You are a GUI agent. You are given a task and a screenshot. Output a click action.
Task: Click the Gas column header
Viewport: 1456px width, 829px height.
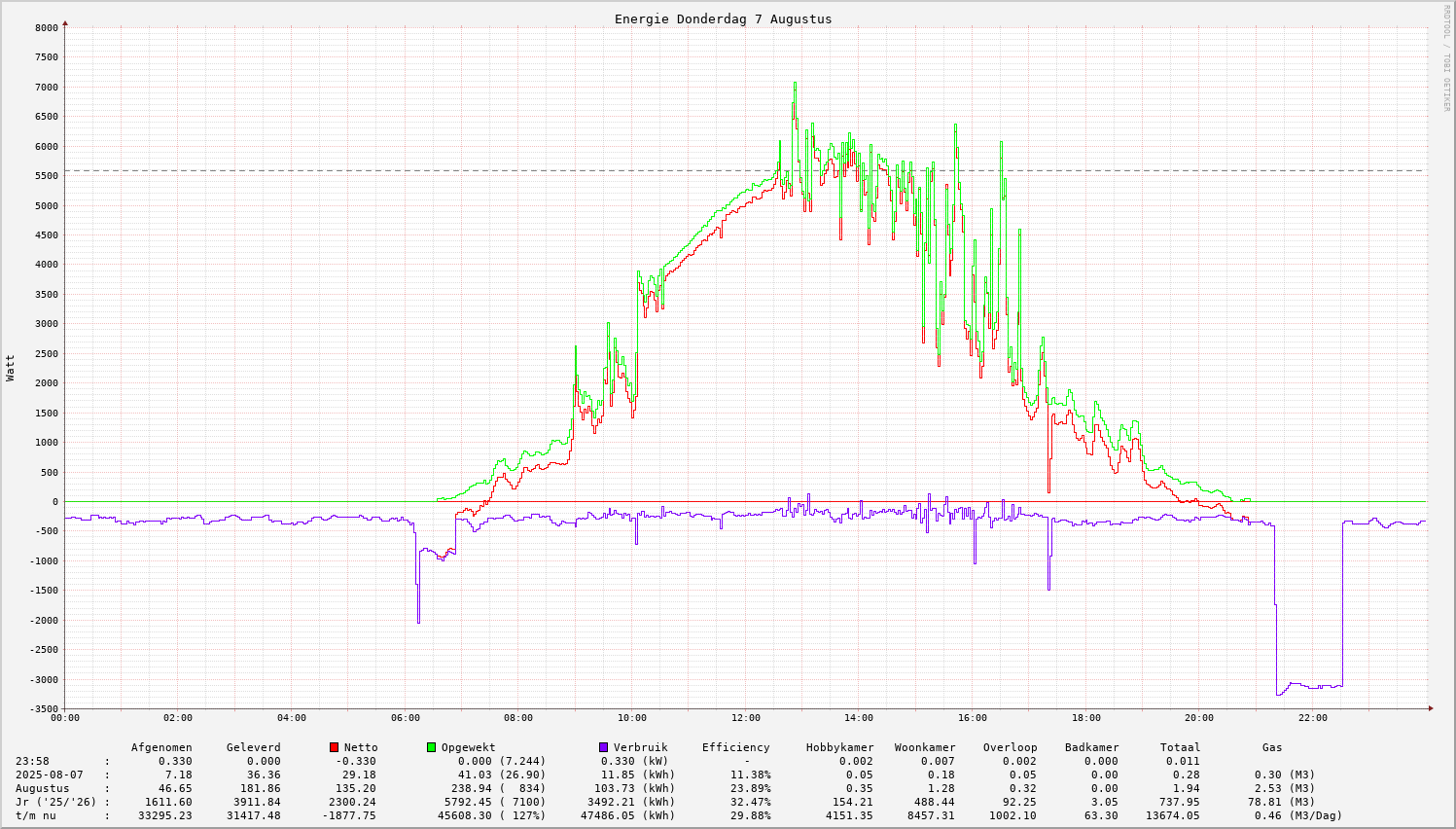tap(1272, 747)
